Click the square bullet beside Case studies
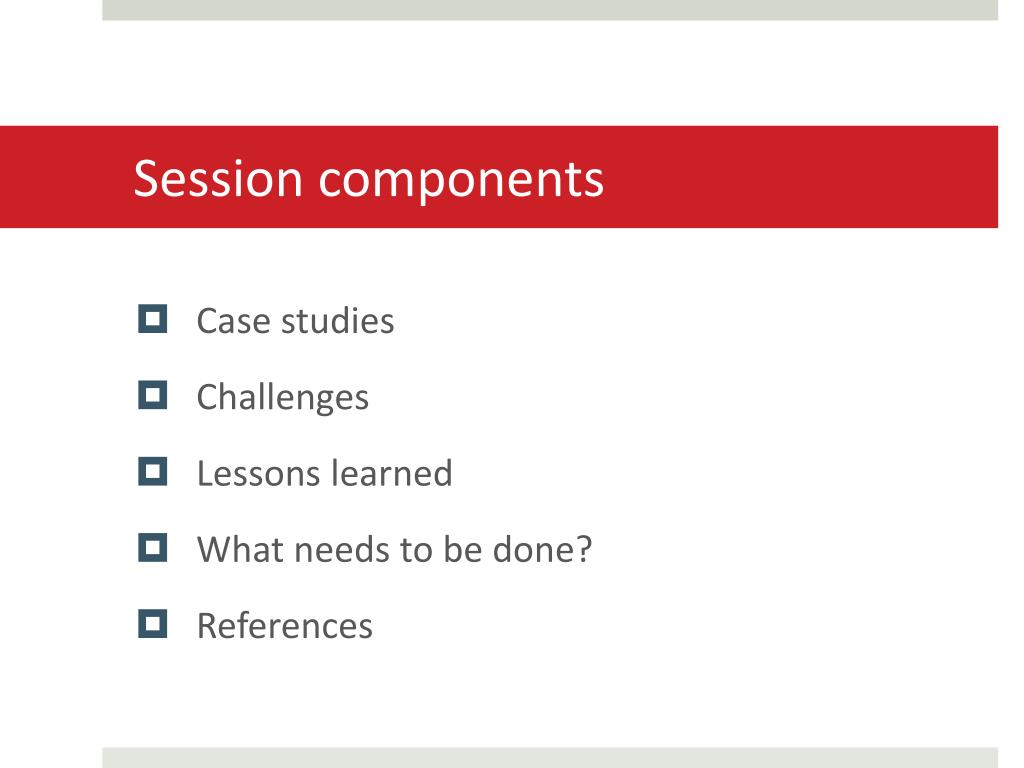 click(x=152, y=319)
